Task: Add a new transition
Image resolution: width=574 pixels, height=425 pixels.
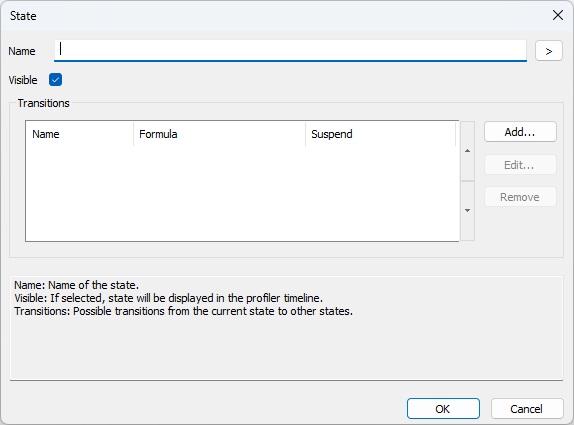Action: point(520,132)
